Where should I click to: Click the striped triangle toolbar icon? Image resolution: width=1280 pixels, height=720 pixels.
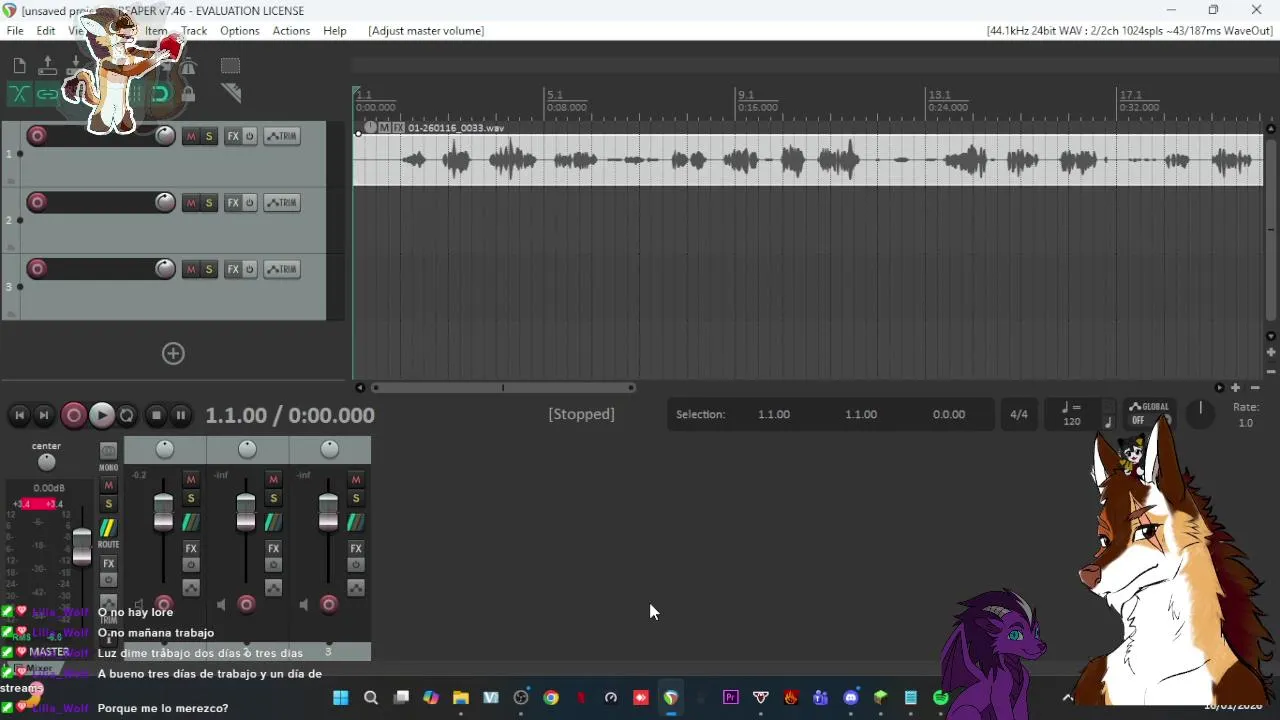(x=231, y=94)
